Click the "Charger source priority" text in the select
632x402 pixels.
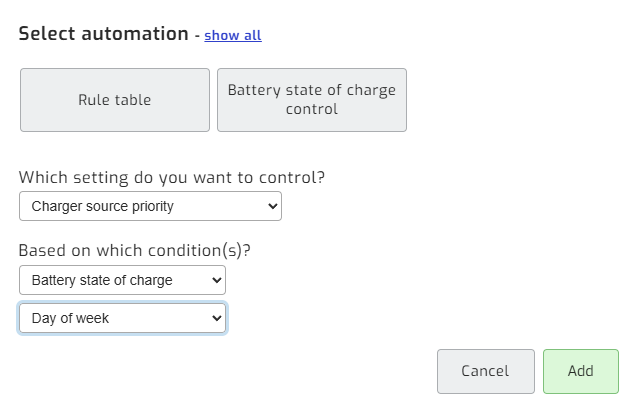pyautogui.click(x=102, y=206)
